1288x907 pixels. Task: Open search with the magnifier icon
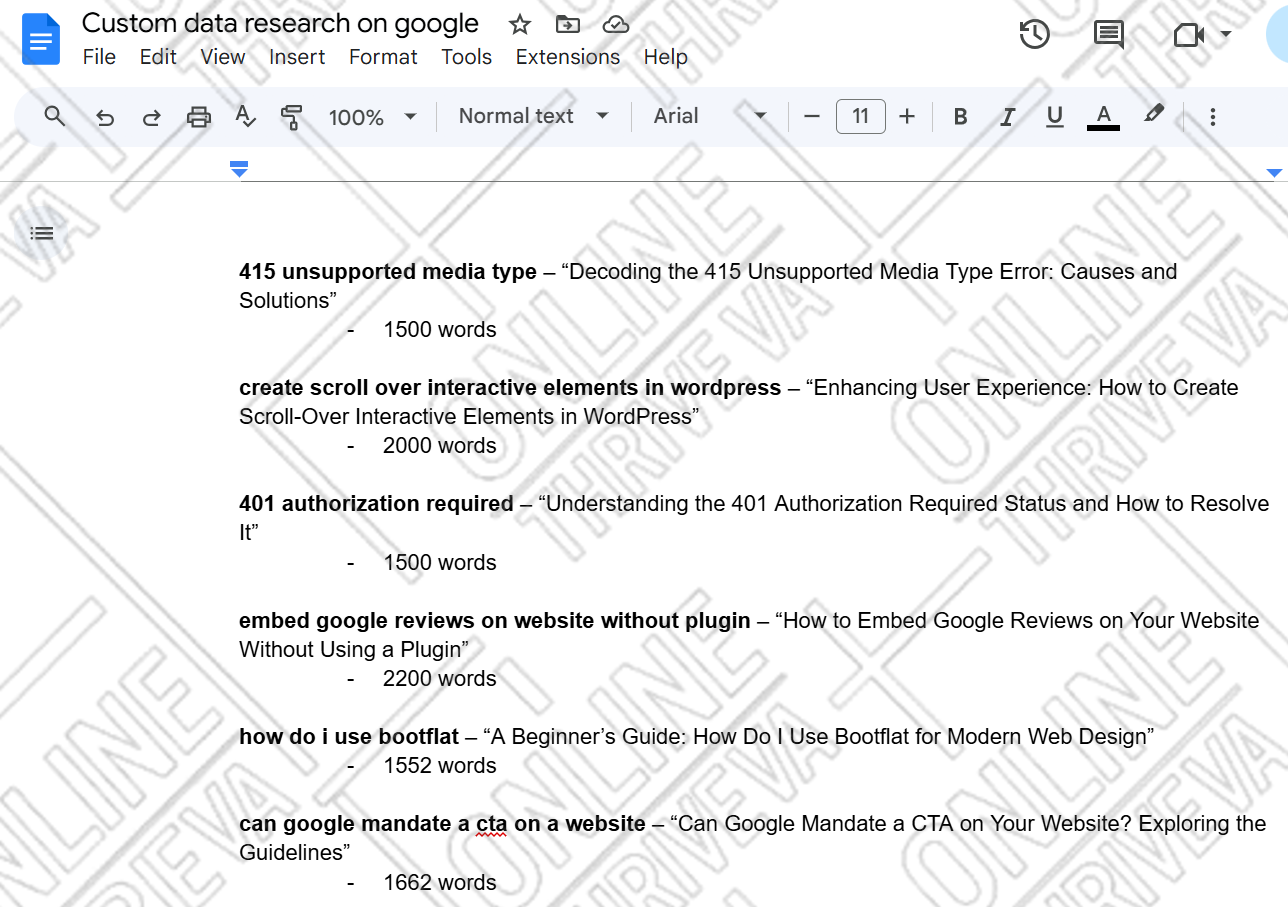click(54, 116)
